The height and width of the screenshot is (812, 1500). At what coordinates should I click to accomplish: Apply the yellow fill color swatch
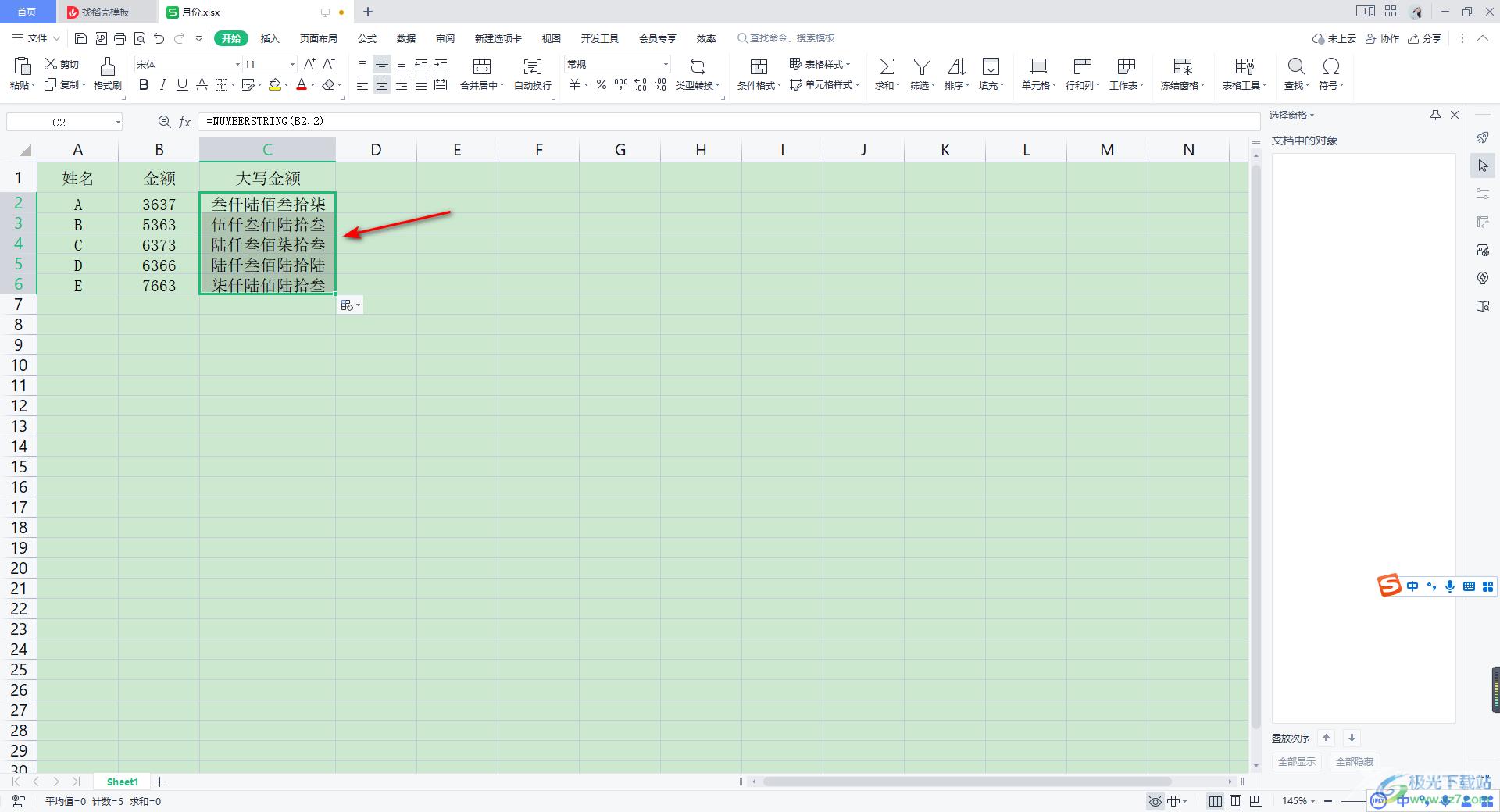pos(275,84)
